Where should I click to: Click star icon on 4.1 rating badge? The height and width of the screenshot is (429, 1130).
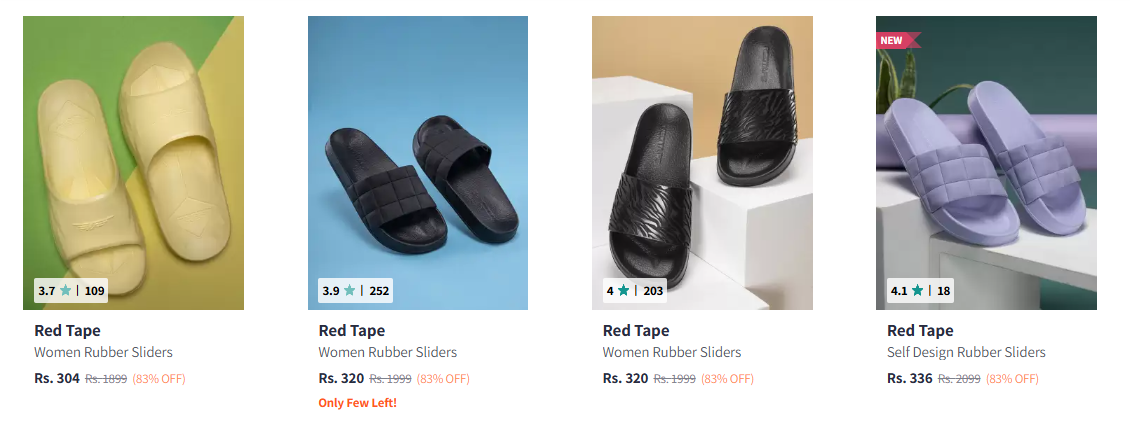[917, 291]
